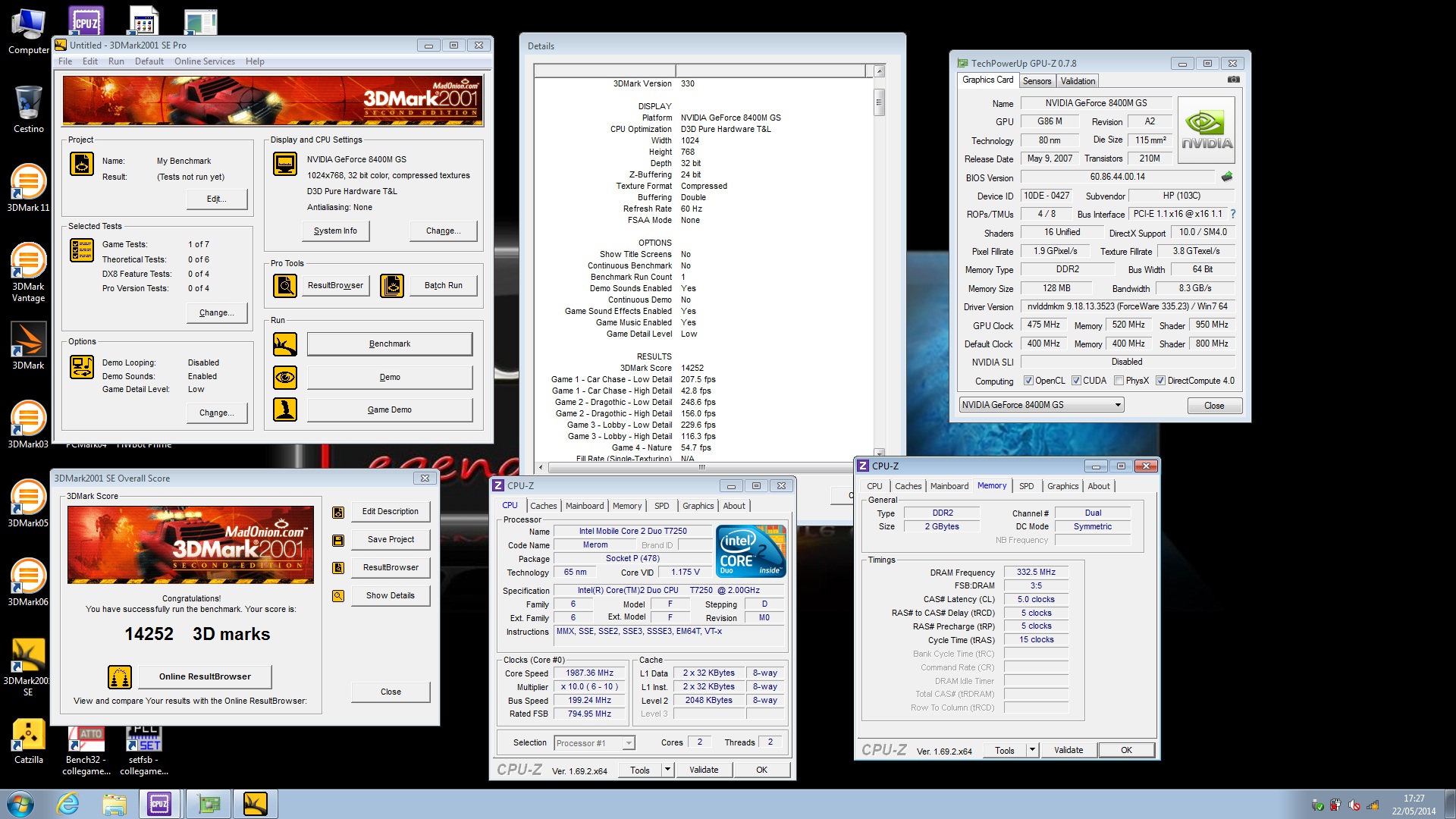Image resolution: width=1456 pixels, height=819 pixels.
Task: Open the GPU selection dropdown in GPU-Z
Action: [1041, 405]
